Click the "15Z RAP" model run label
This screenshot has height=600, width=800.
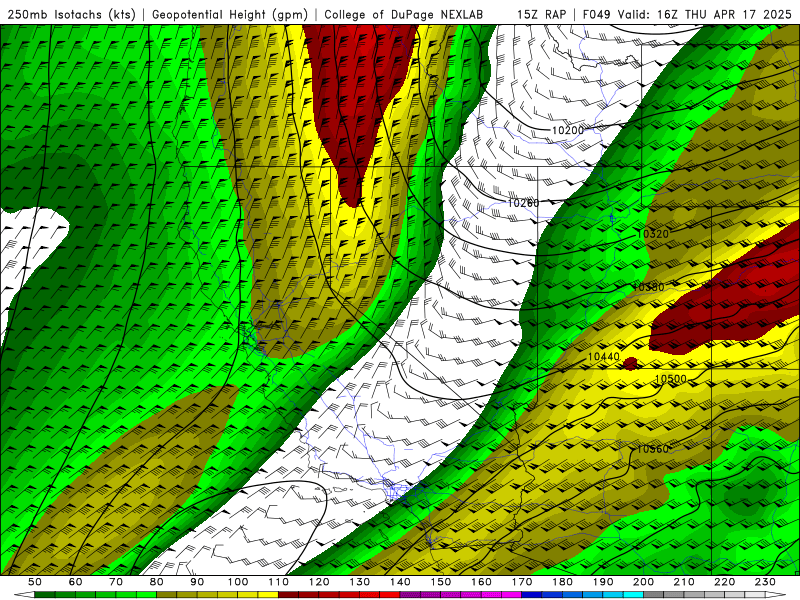541,14
